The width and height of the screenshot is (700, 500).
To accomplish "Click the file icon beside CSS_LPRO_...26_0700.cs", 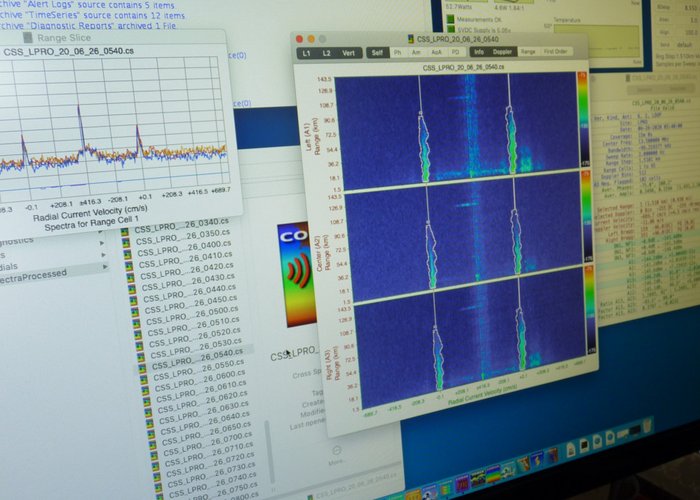I will click(x=154, y=455).
